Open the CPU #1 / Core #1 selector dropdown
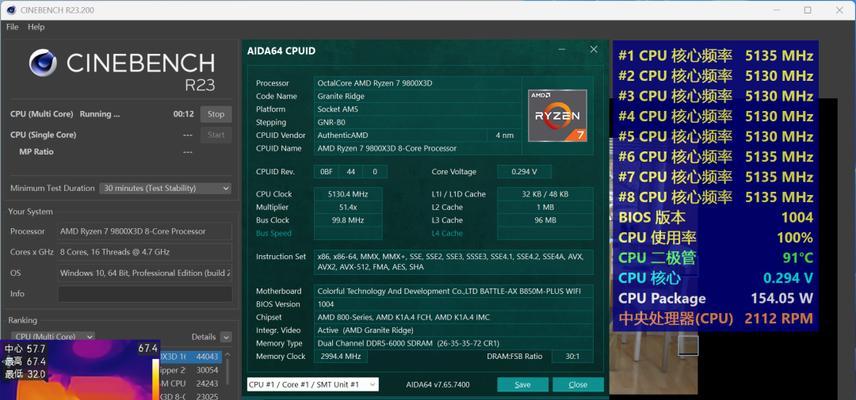This screenshot has width=856, height=400. 312,384
